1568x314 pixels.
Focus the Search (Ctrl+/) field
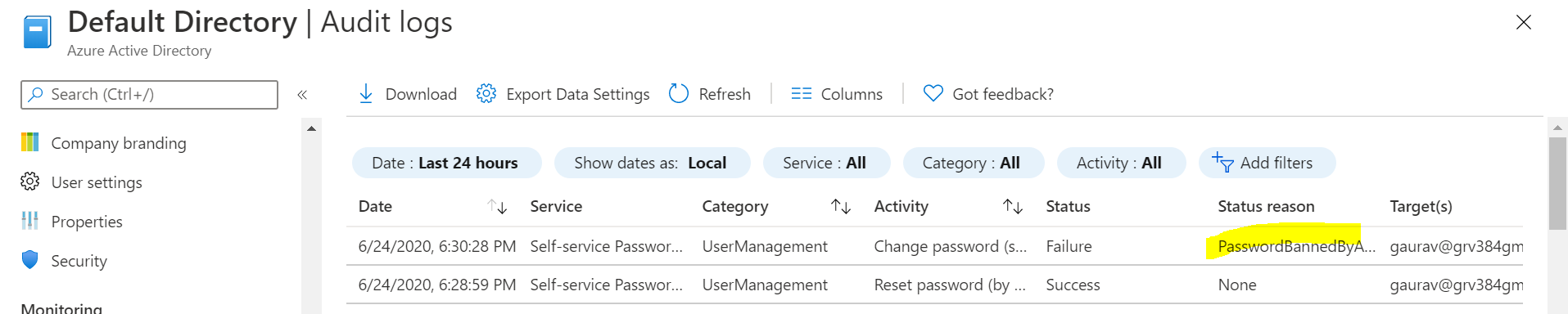pos(149,95)
